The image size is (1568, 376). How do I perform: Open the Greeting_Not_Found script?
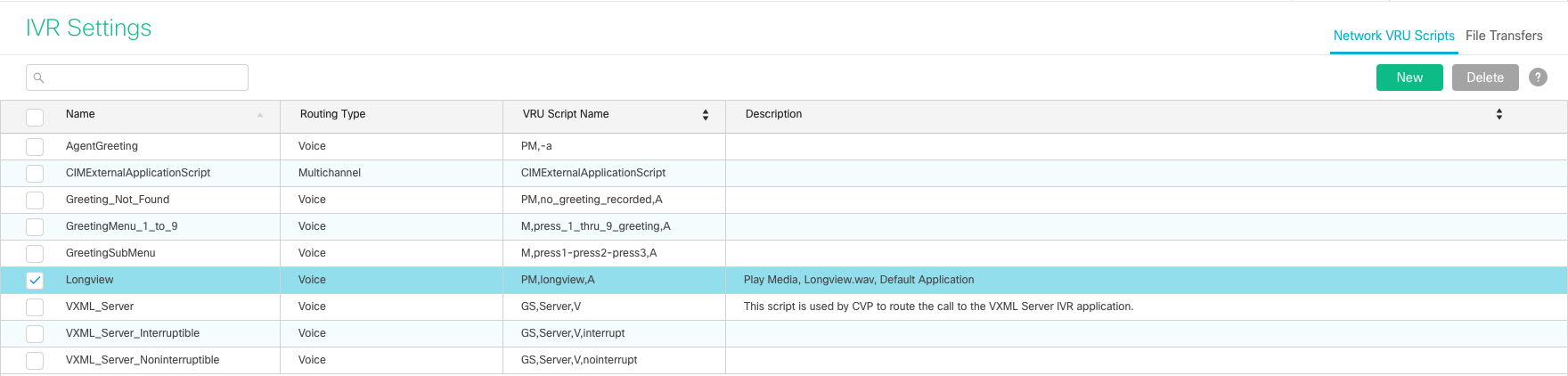(x=118, y=200)
